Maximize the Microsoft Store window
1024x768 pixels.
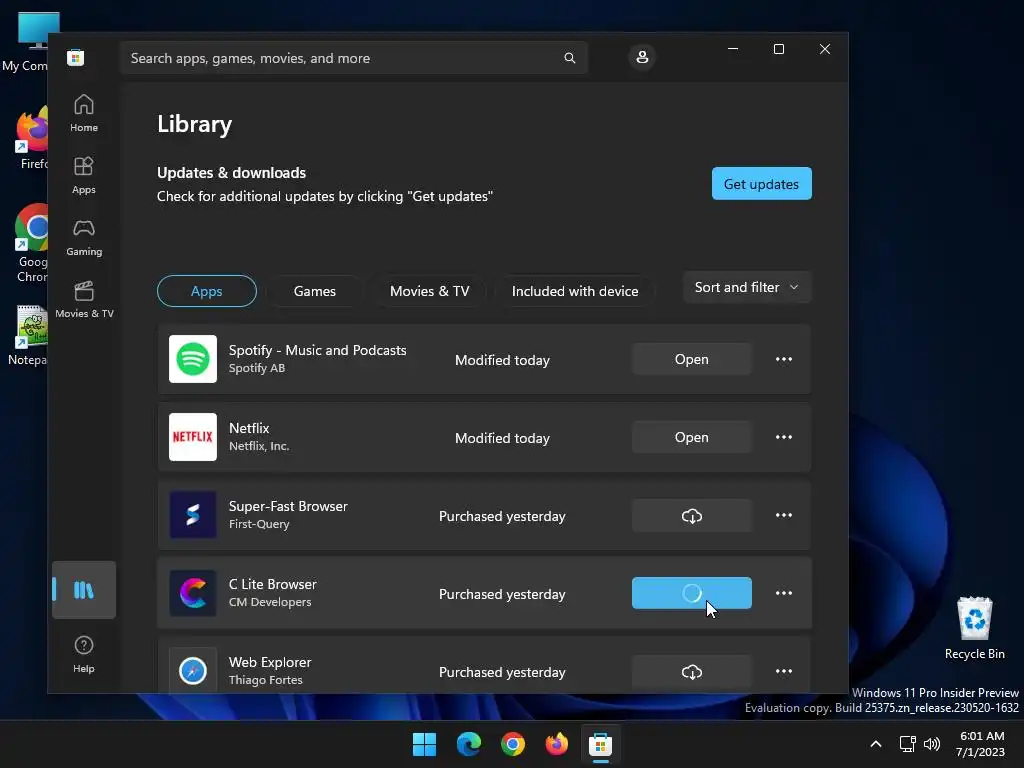(x=778, y=49)
